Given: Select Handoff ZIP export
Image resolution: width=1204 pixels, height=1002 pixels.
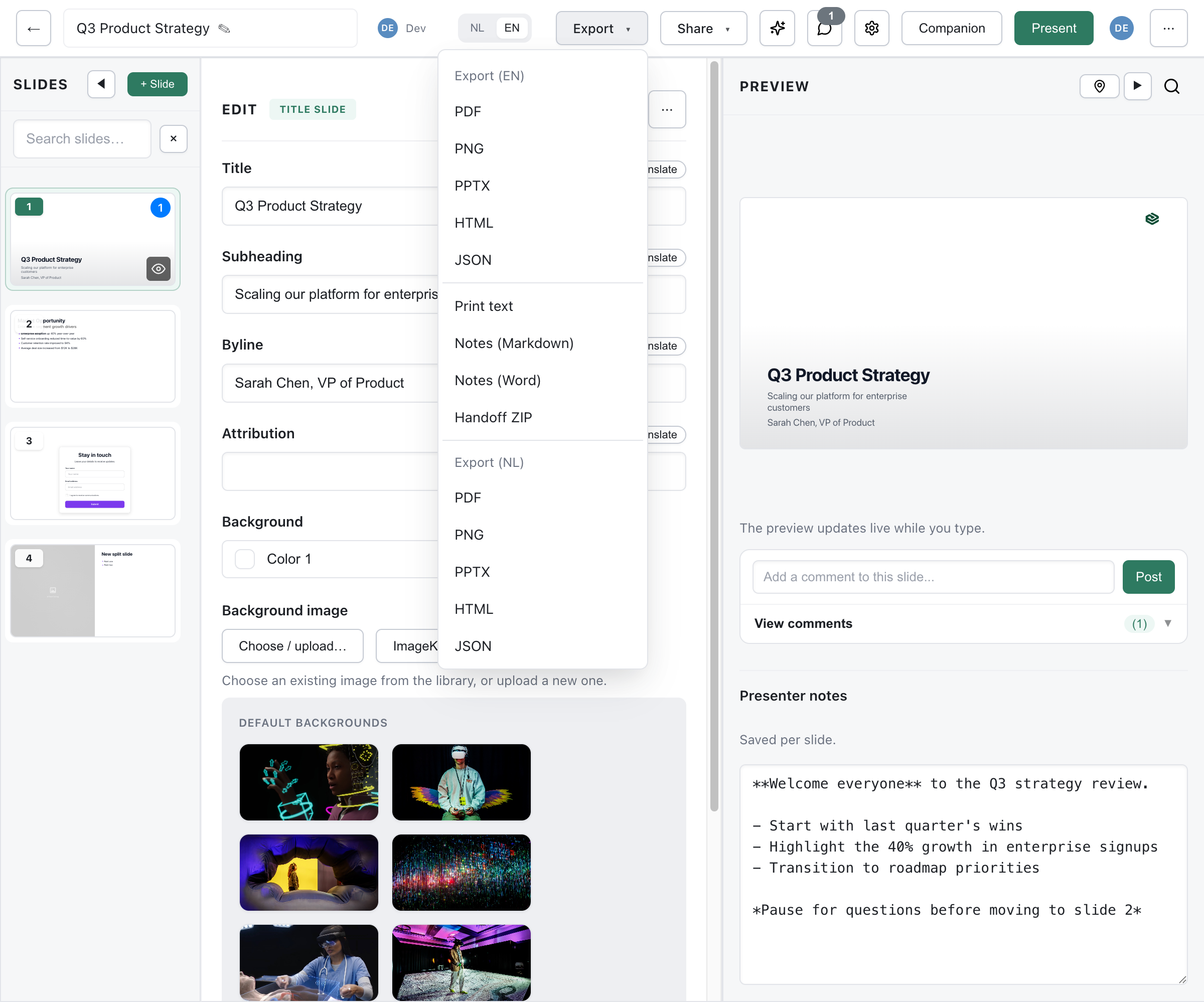Looking at the screenshot, I should point(542,417).
